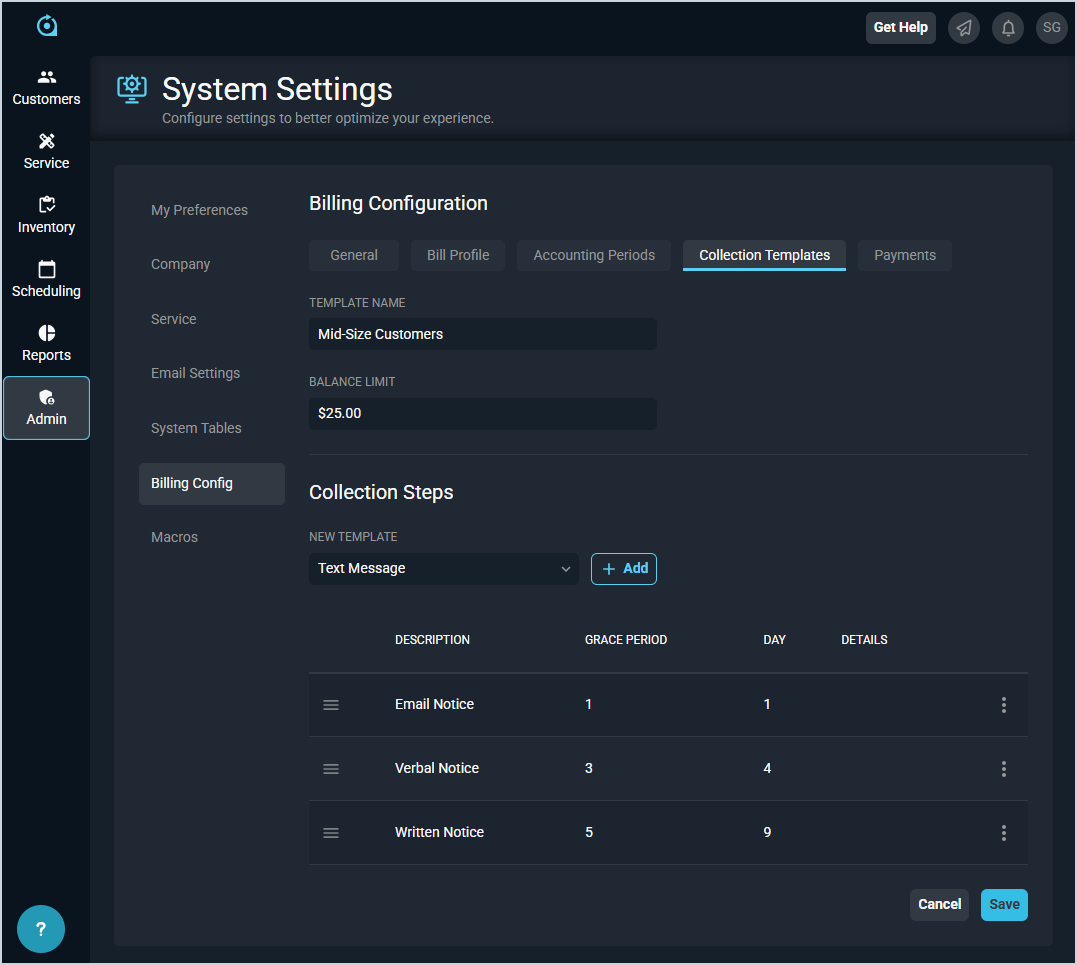The height and width of the screenshot is (965, 1077).
Task: Click the Get Help button
Action: click(900, 28)
